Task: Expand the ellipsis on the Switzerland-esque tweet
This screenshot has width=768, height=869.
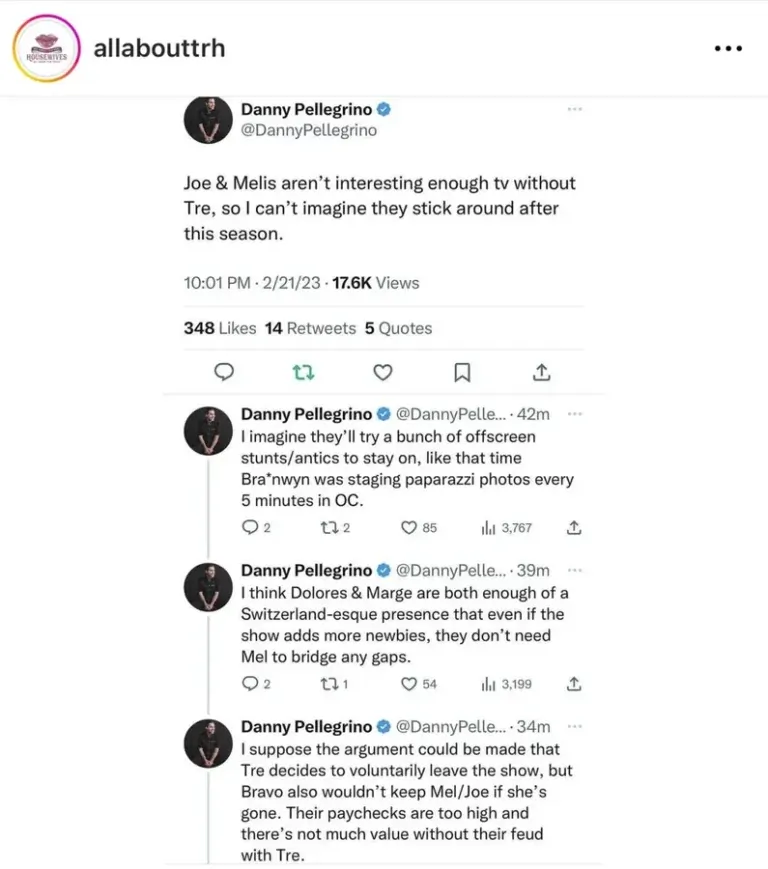Action: pyautogui.click(x=575, y=568)
